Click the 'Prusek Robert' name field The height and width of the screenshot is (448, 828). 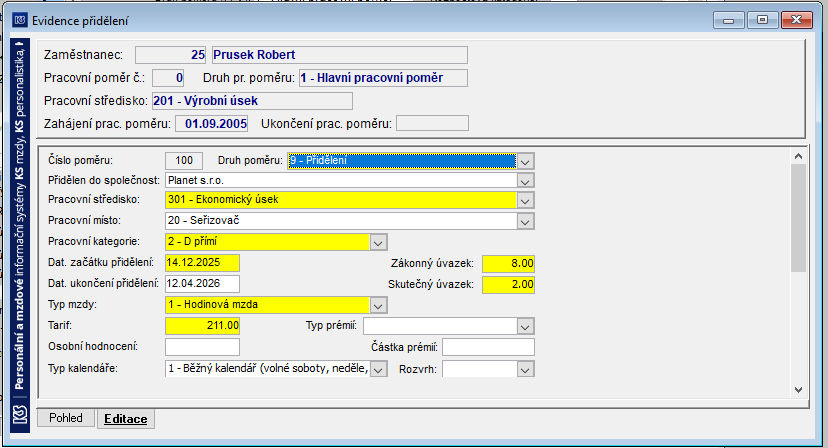[x=340, y=55]
